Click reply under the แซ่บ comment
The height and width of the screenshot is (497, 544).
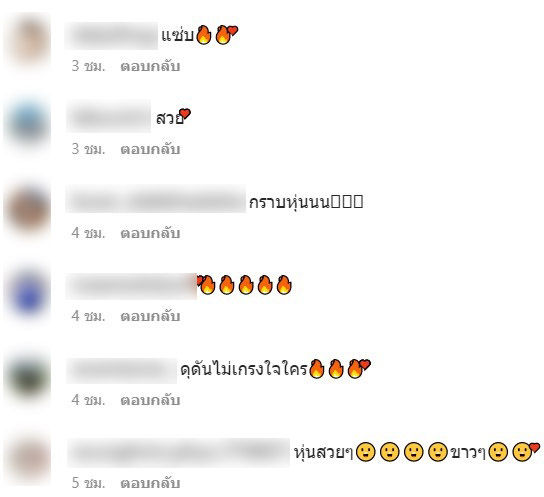tap(150, 66)
